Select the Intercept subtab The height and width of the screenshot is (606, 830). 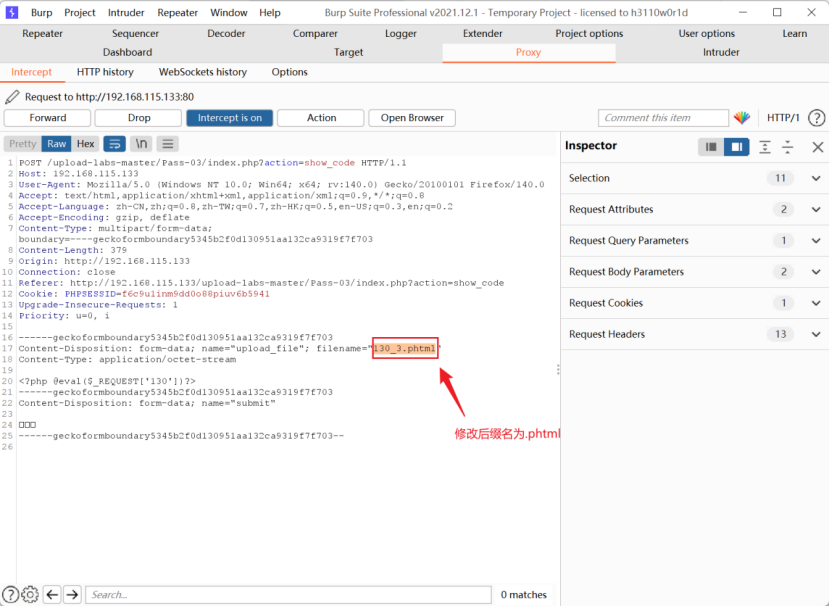point(31,72)
